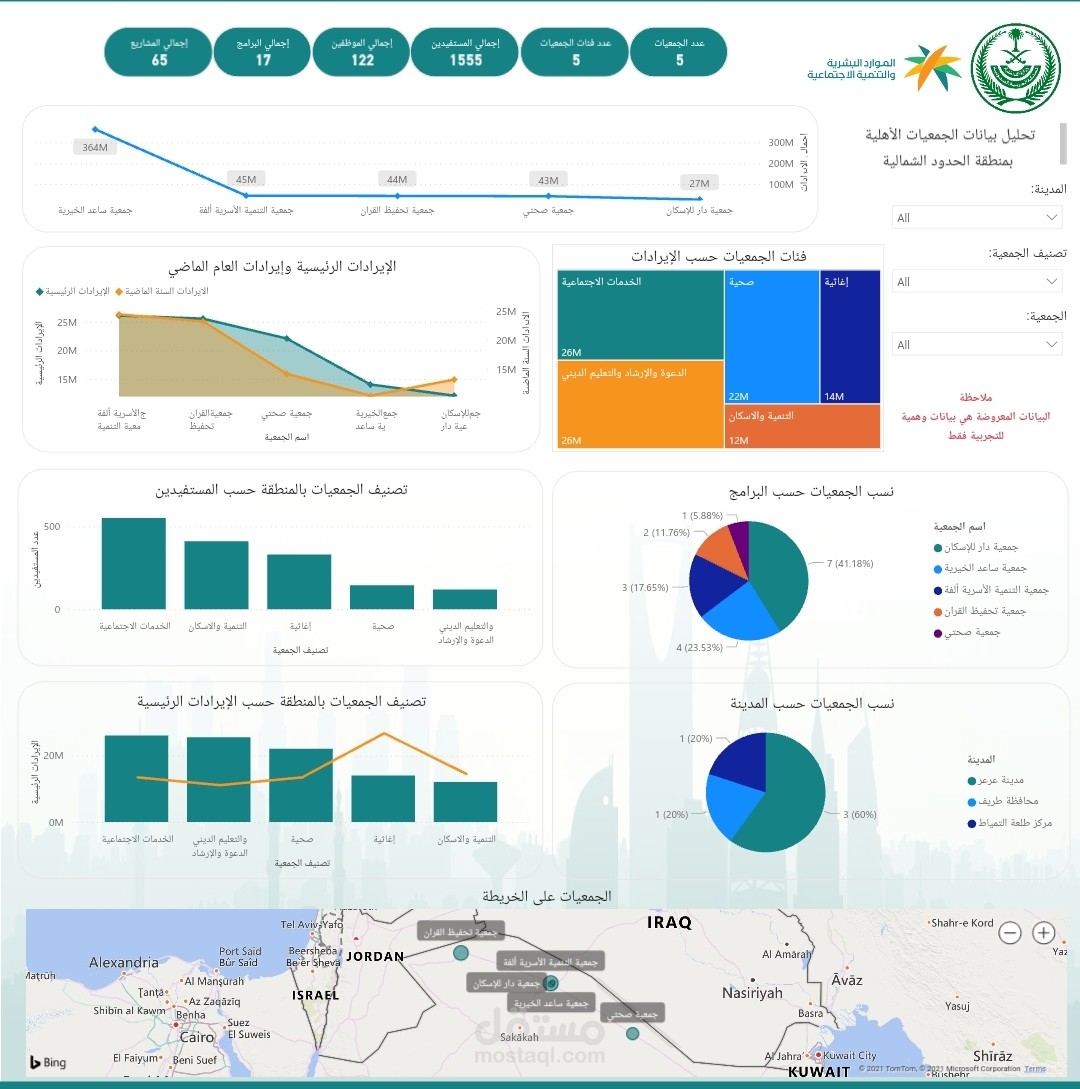Click صحية bar in main revenue chart
This screenshot has height=1089, width=1080.
pos(301,785)
